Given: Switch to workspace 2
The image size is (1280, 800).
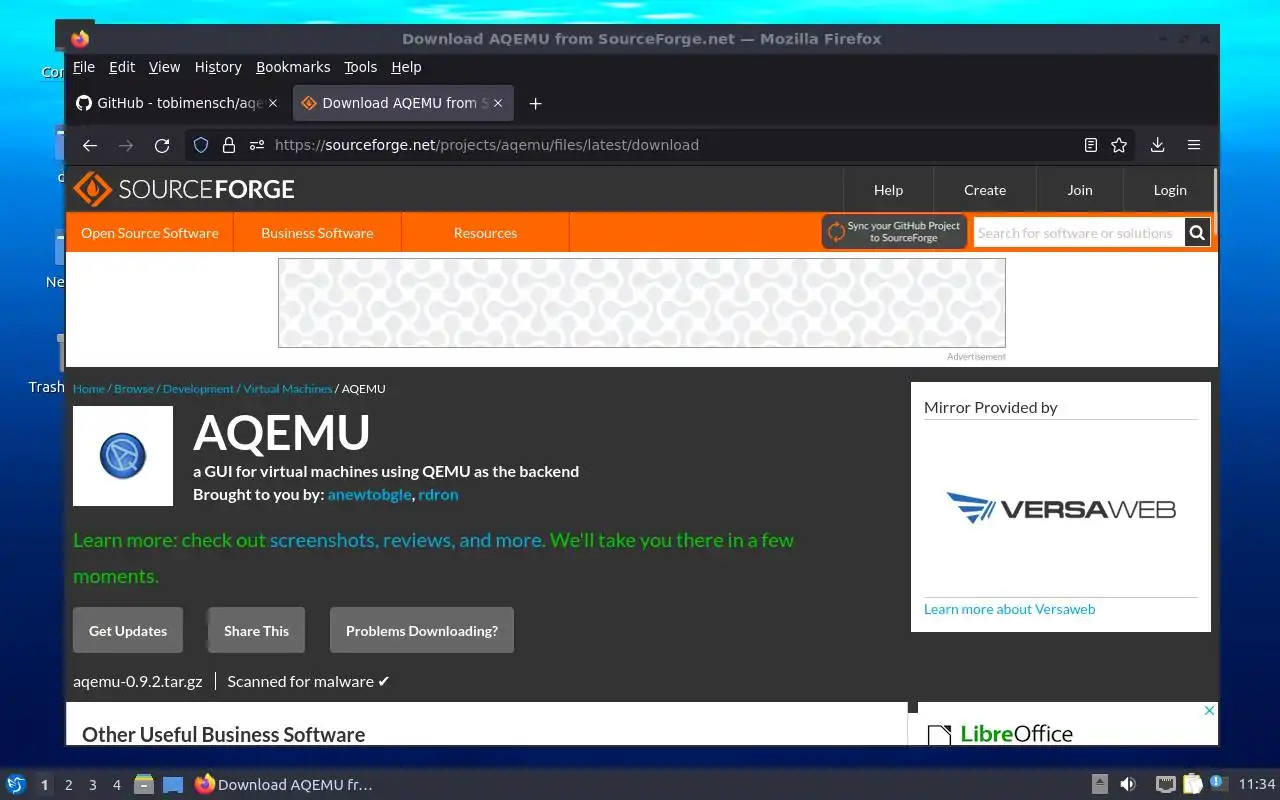Looking at the screenshot, I should click(x=68, y=785).
